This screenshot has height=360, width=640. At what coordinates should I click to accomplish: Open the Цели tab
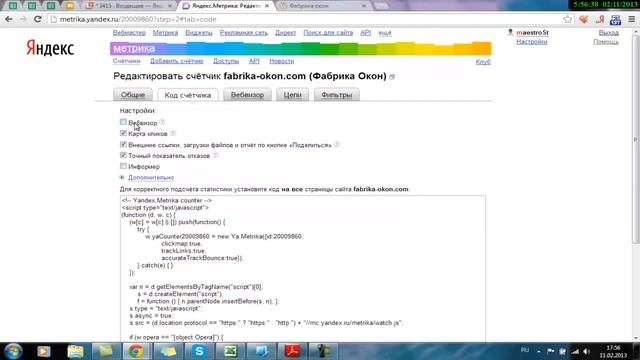pyautogui.click(x=293, y=95)
